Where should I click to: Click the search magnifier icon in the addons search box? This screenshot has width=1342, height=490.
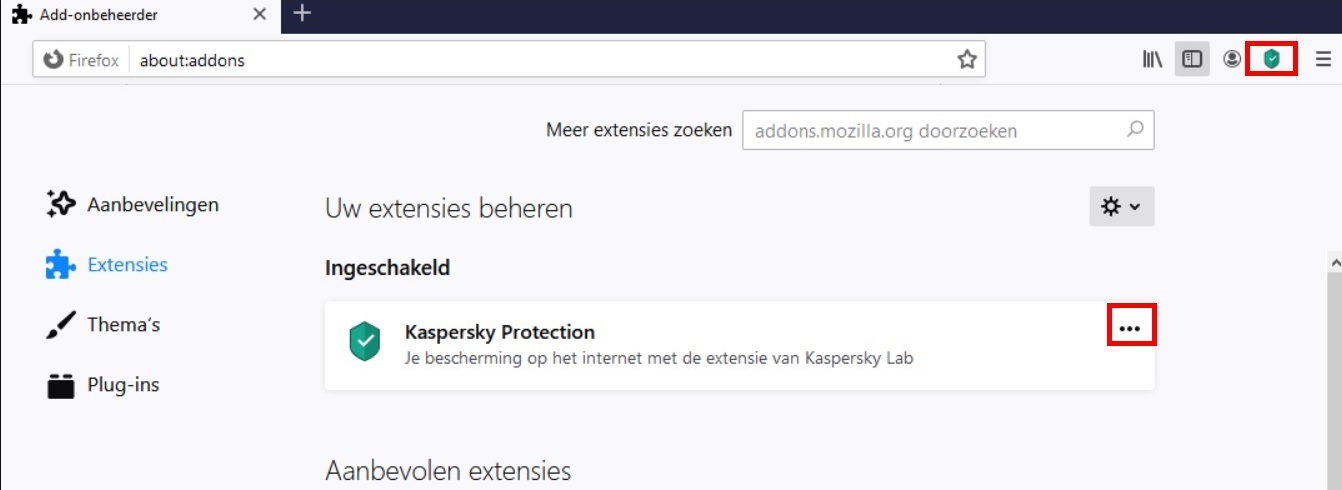[x=1134, y=129]
